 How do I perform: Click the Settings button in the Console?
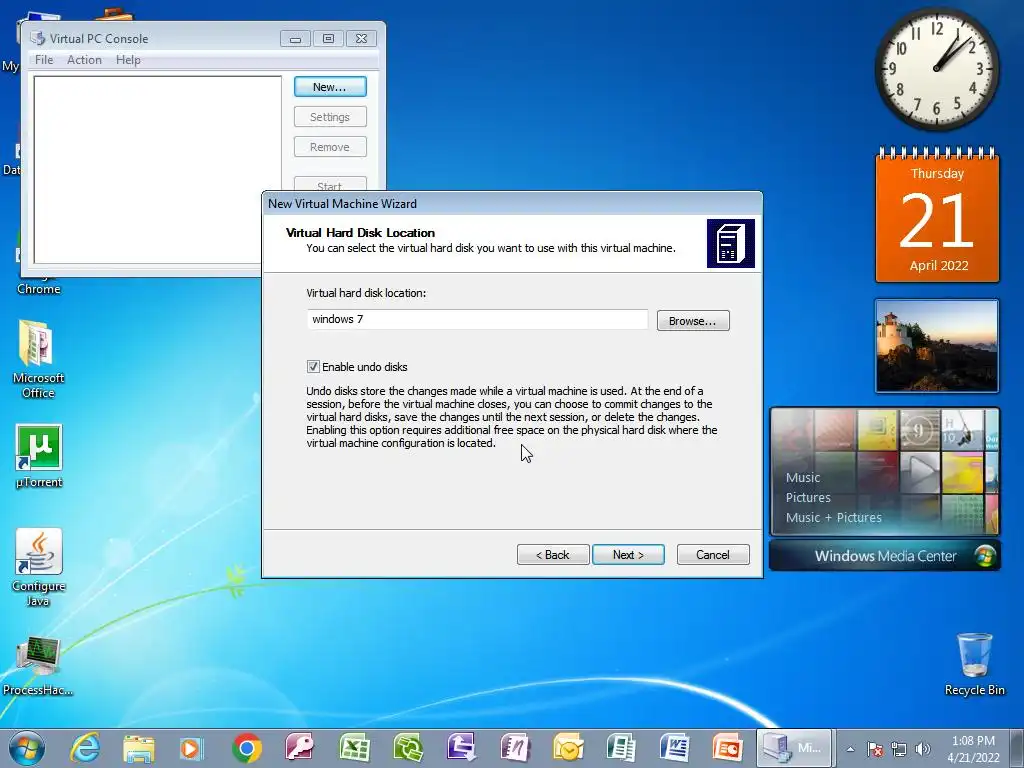(x=330, y=117)
